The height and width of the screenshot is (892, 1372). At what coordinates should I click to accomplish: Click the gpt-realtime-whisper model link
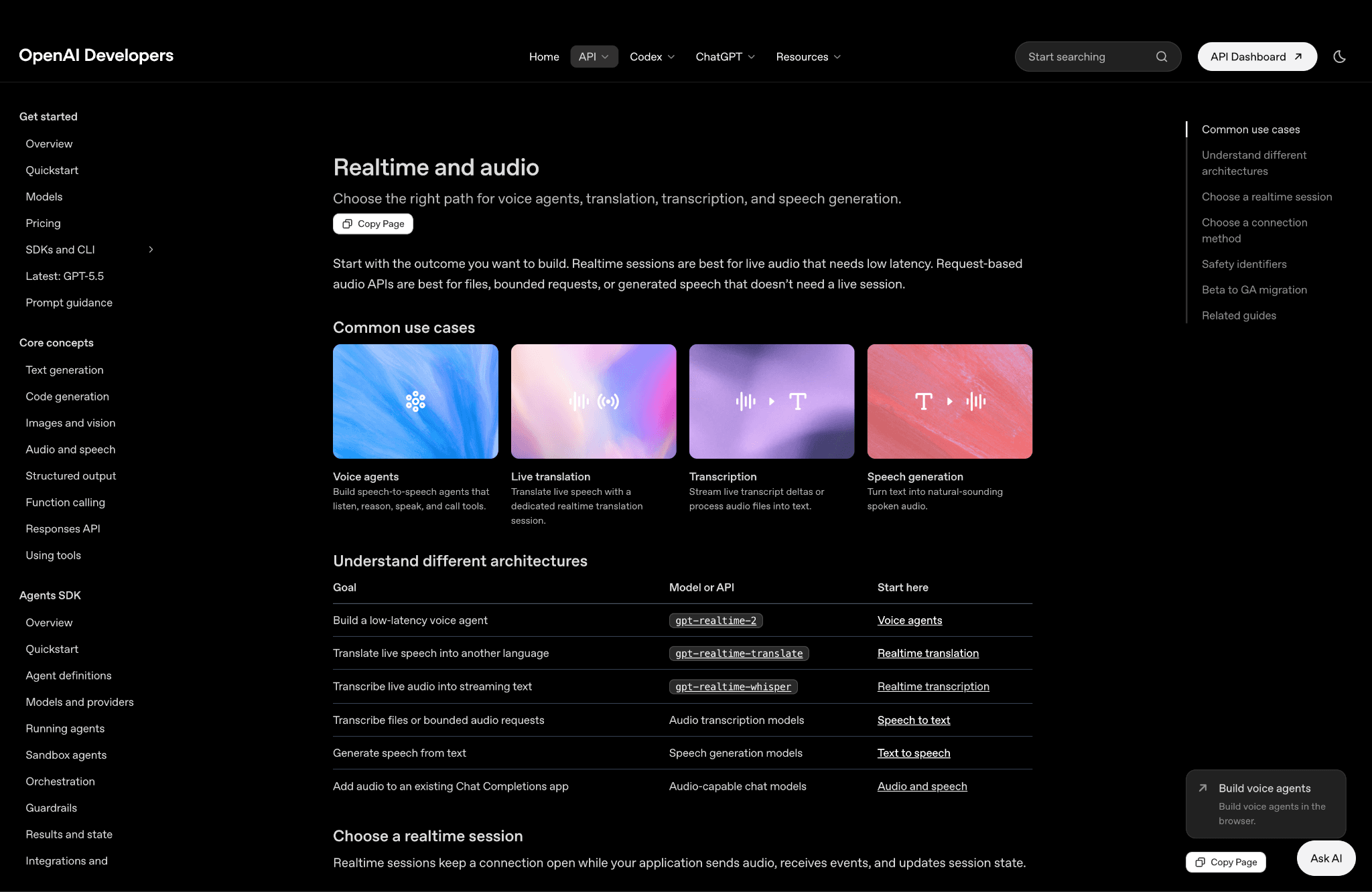(733, 687)
